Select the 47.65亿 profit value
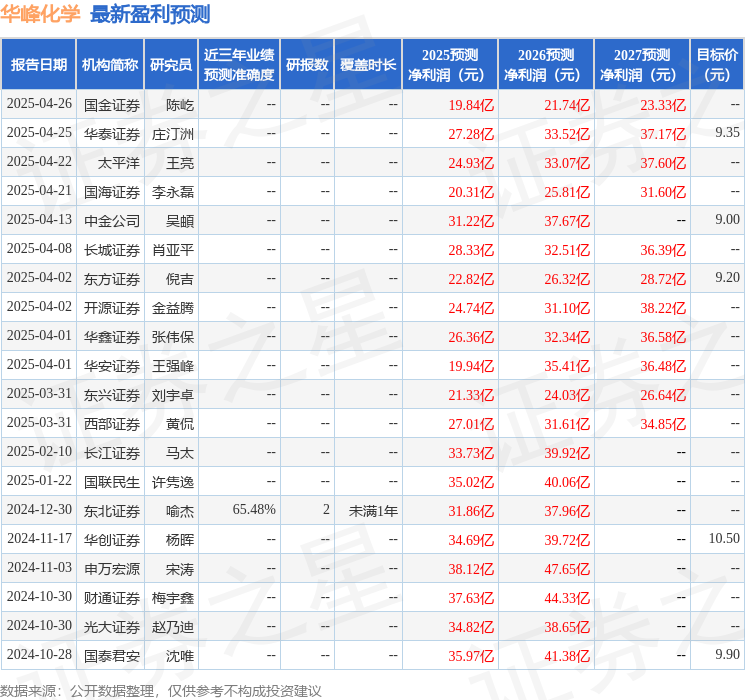The width and height of the screenshot is (745, 700). click(567, 569)
